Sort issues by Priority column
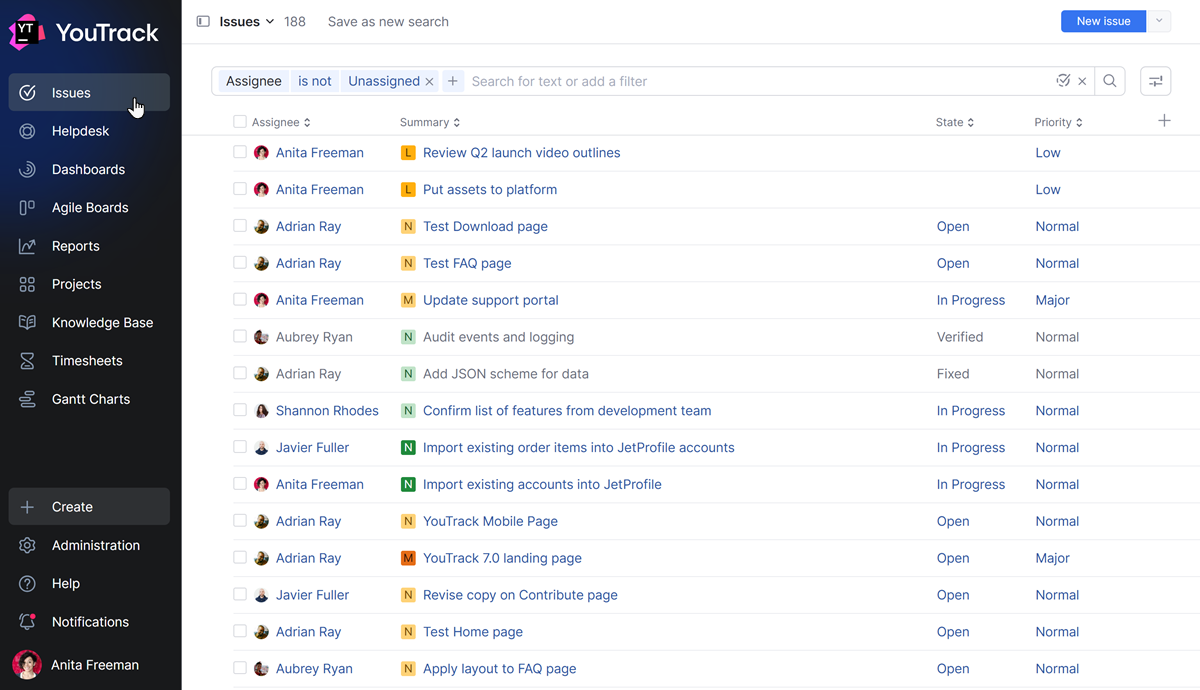Screen dimensions: 1200x690 (x=1058, y=121)
